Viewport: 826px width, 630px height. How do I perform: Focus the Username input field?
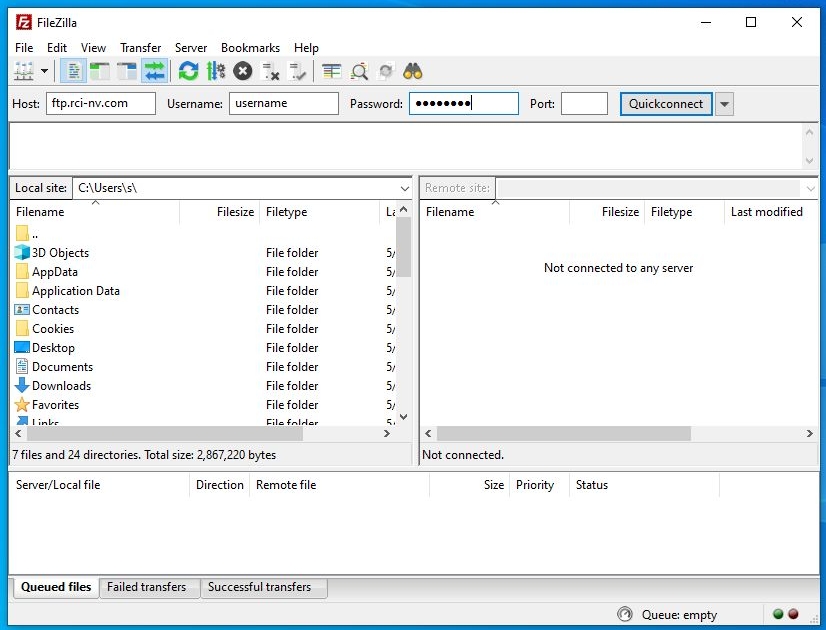click(283, 103)
